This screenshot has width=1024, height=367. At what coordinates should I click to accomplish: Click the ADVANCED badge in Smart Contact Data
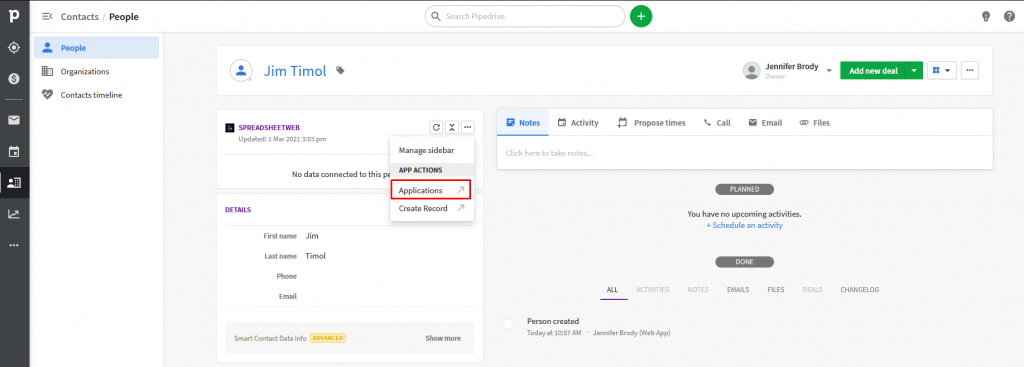coord(328,338)
